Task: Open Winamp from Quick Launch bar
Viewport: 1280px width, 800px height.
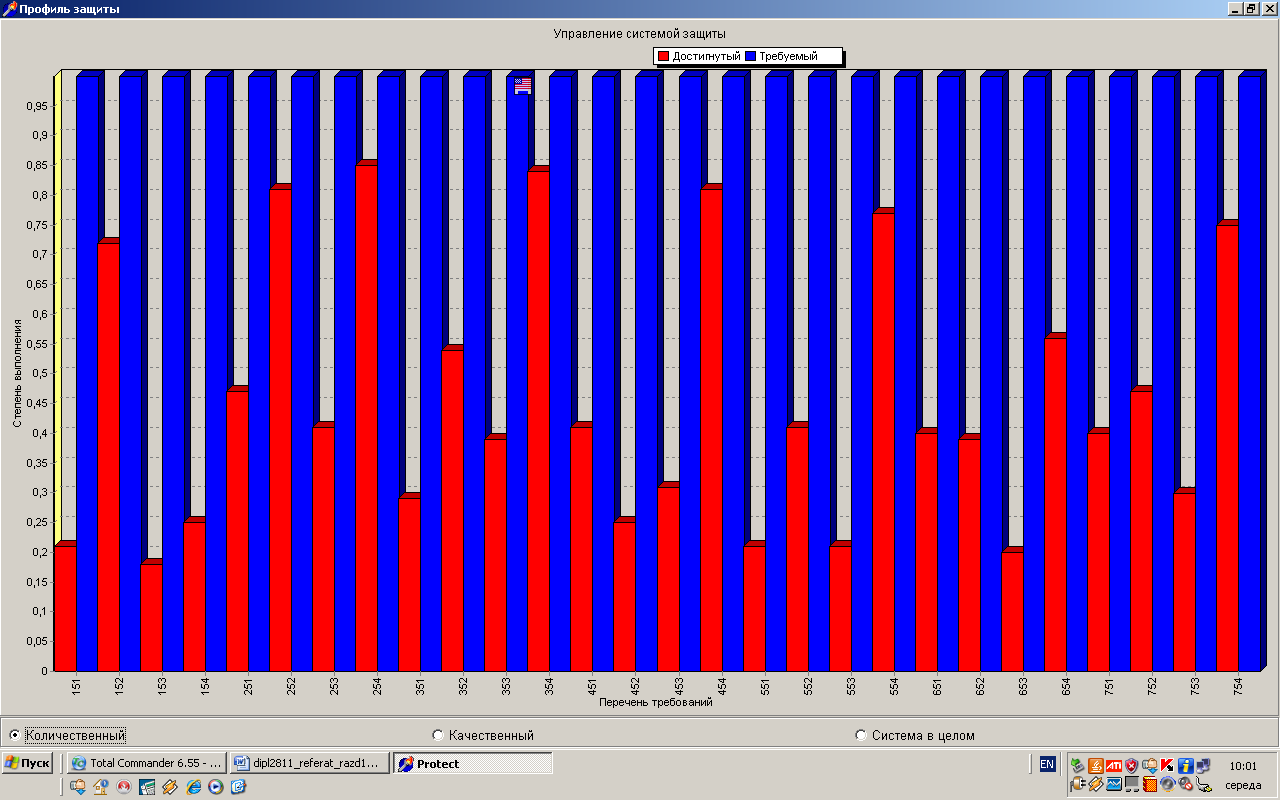Action: click(x=169, y=787)
